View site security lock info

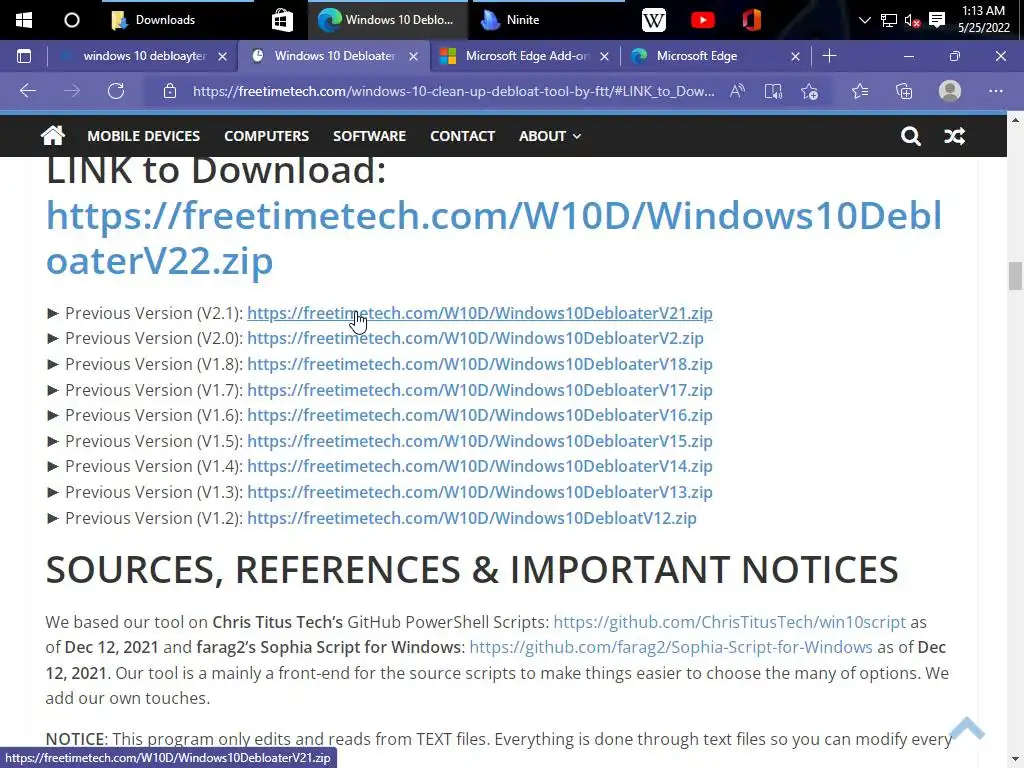coord(170,91)
